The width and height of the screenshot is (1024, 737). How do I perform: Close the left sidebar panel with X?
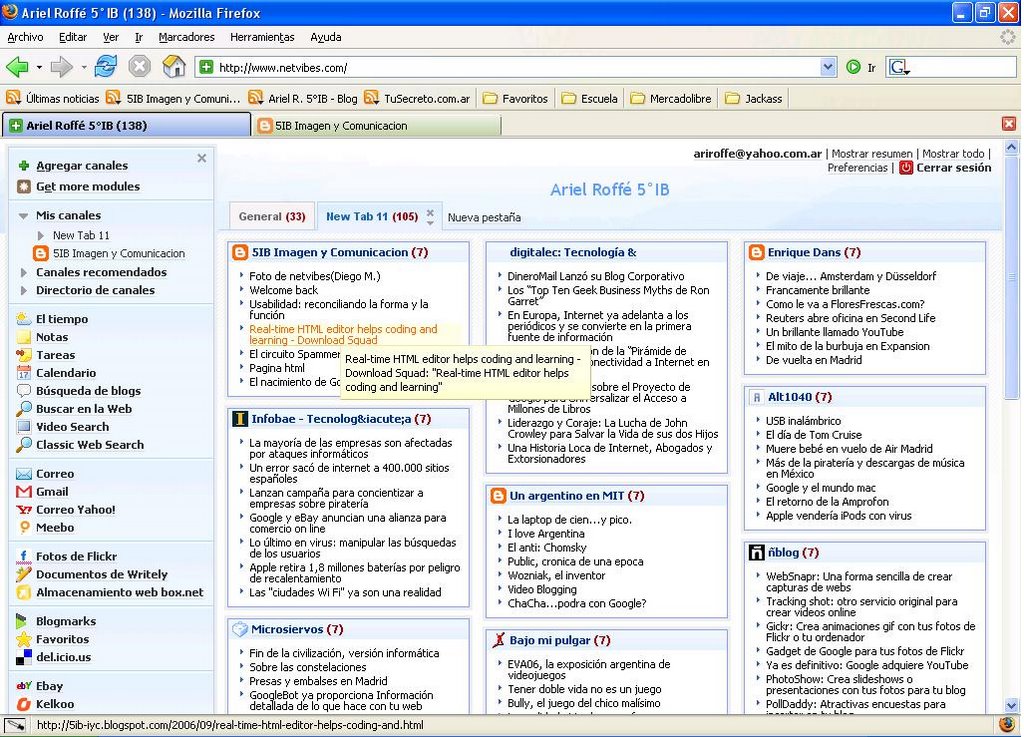pos(202,158)
